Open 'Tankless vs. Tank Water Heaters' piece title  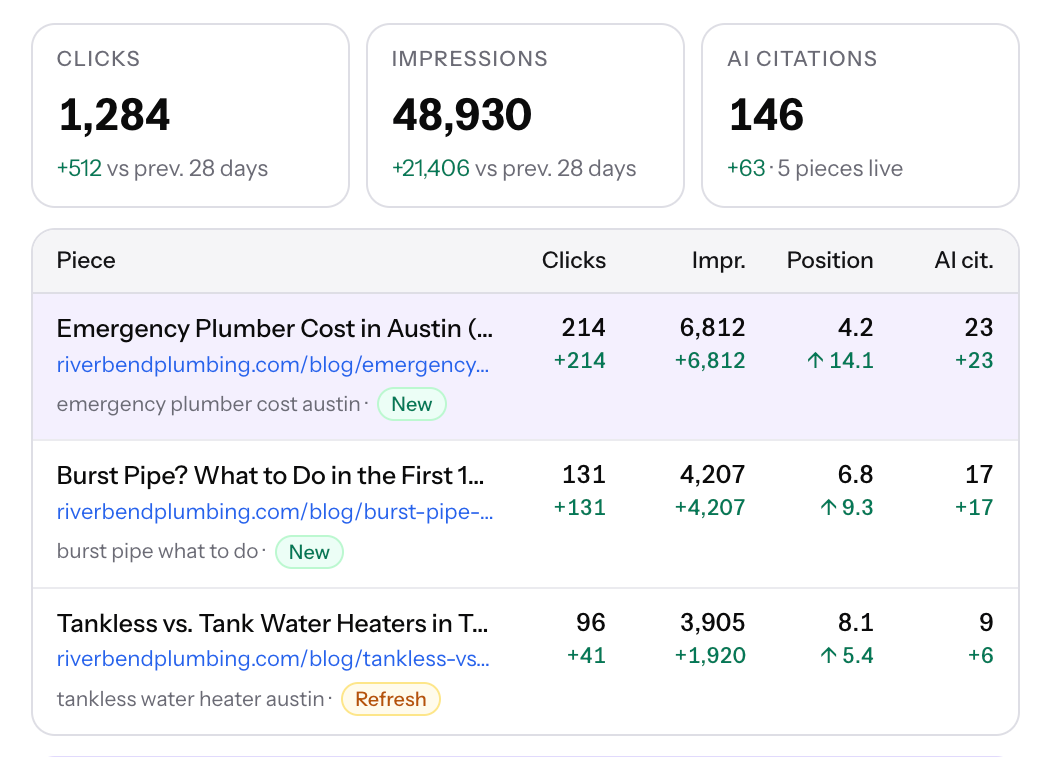(272, 624)
